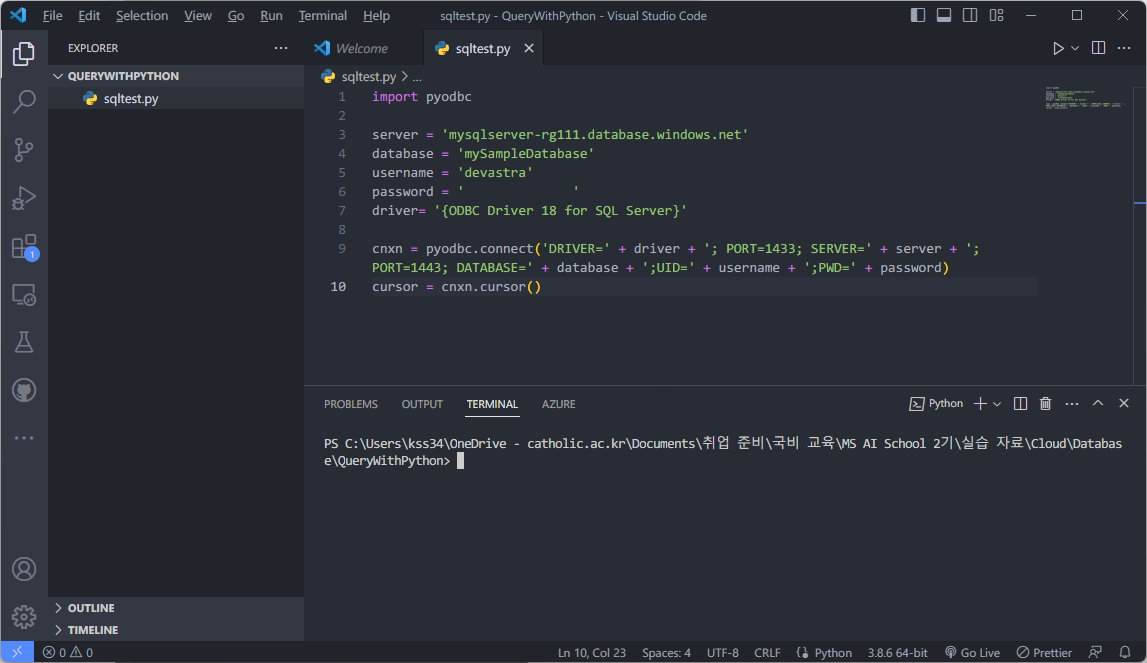The width and height of the screenshot is (1147, 663).
Task: Open run options dropdown arrow beside play button
Action: 1075,48
